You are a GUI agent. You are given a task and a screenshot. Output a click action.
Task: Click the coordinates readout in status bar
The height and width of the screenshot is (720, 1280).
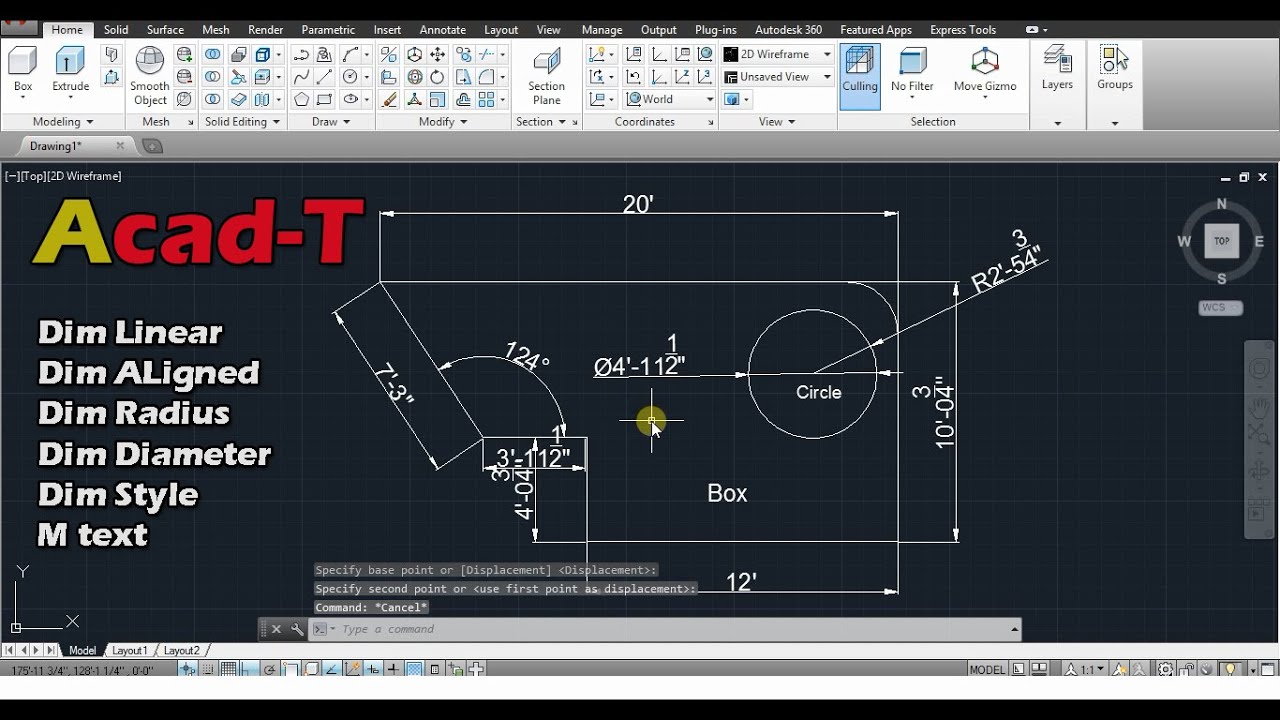coord(82,670)
